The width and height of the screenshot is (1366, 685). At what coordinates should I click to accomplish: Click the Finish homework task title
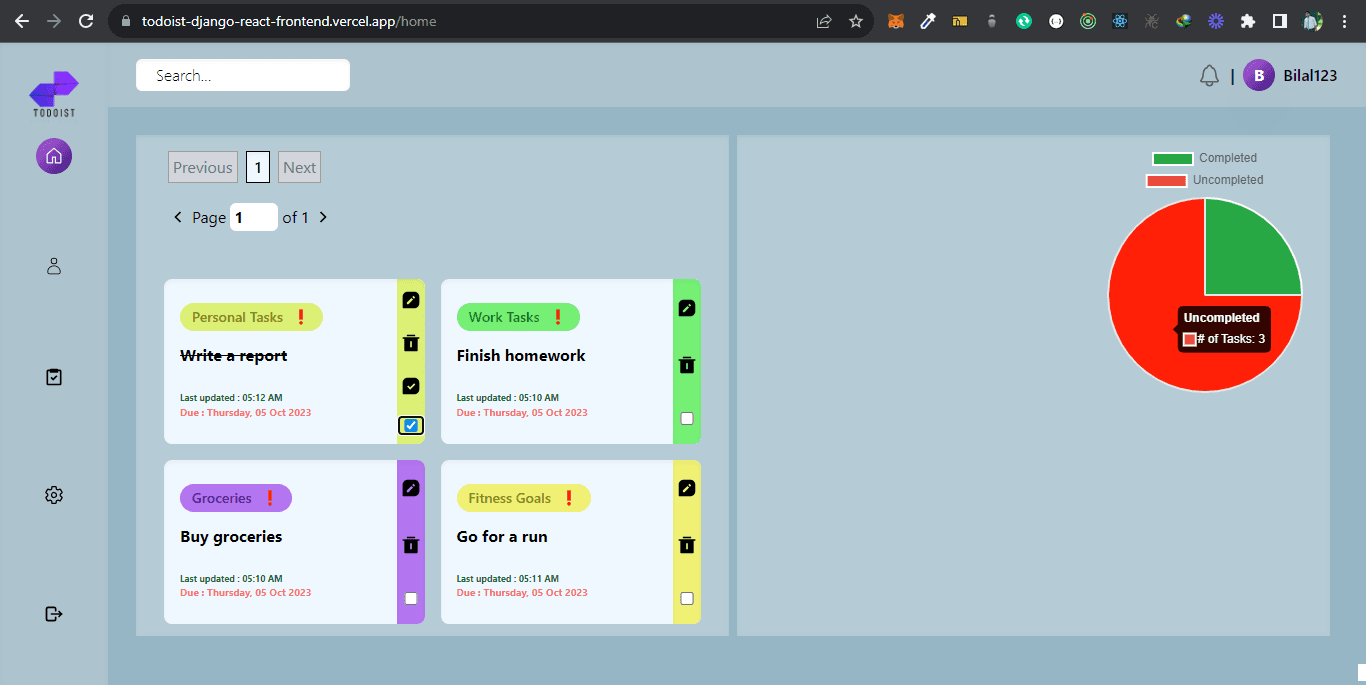point(521,356)
